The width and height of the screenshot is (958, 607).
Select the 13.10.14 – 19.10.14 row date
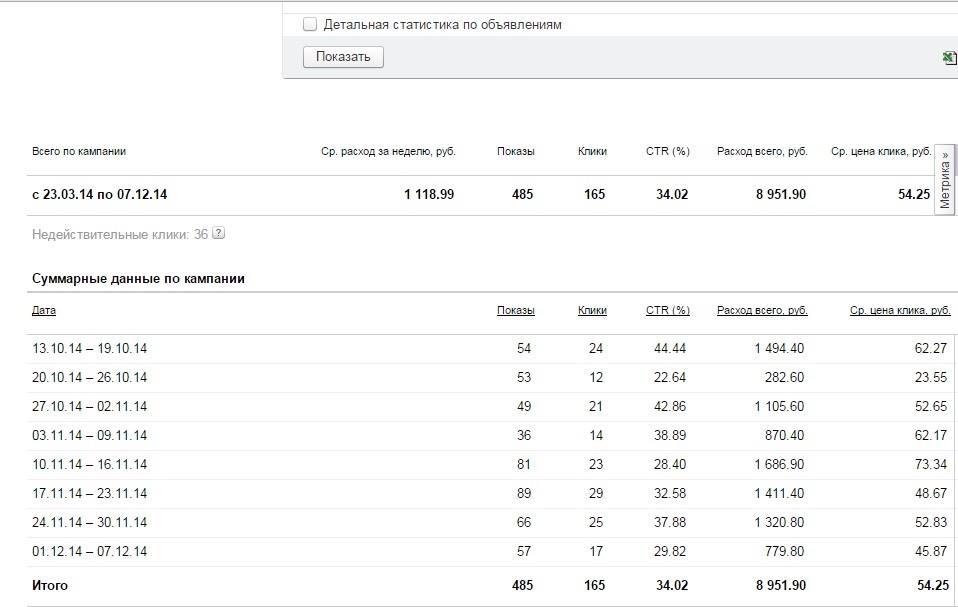click(x=90, y=348)
